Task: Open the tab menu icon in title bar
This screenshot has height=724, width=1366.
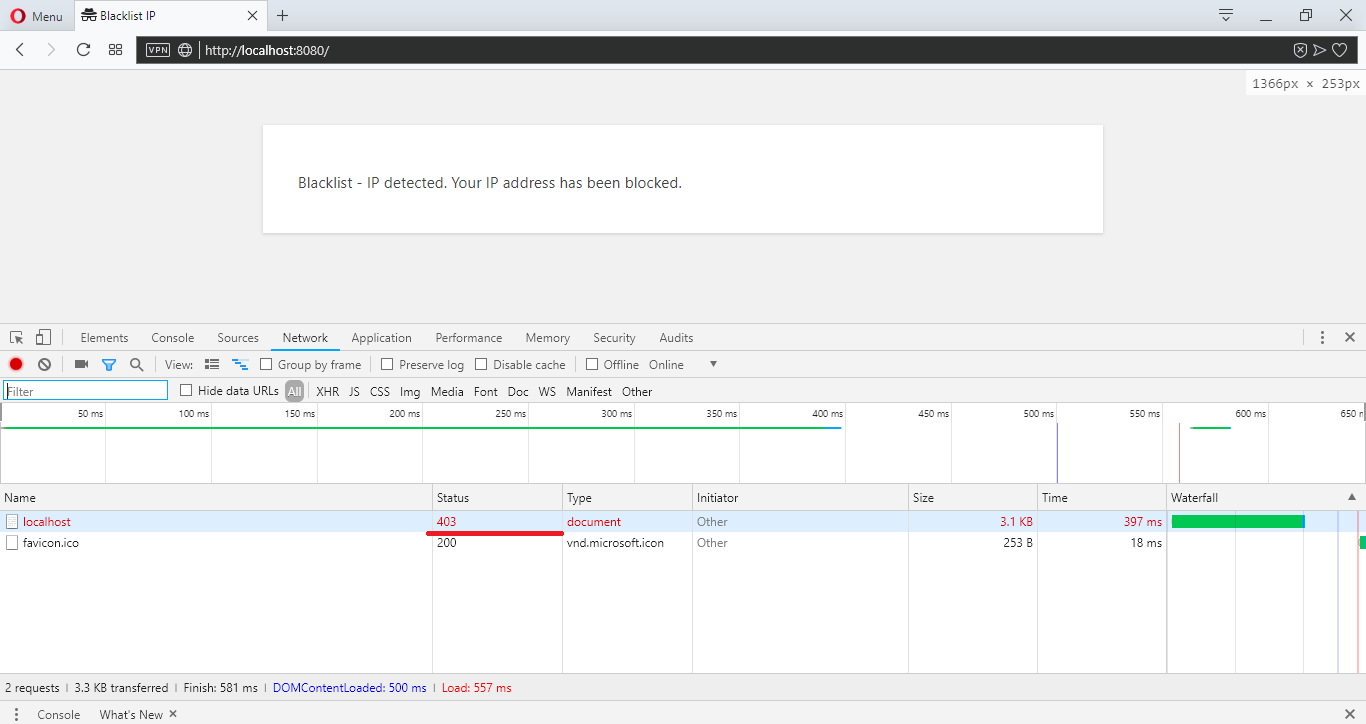Action: tap(1226, 15)
